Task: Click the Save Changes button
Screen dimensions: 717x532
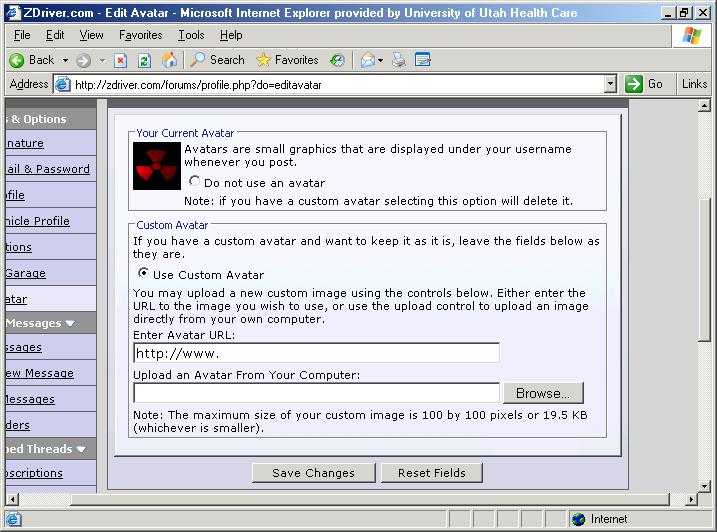Action: (x=313, y=473)
